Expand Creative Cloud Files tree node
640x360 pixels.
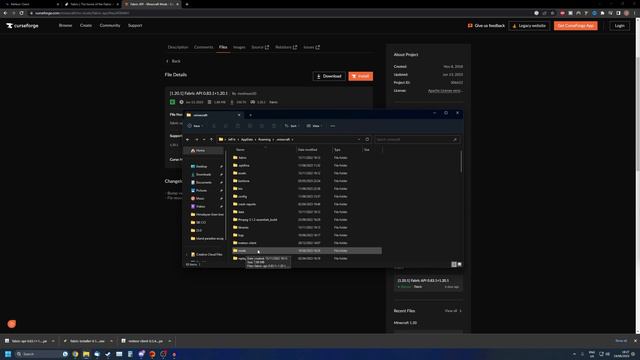(x=187, y=255)
